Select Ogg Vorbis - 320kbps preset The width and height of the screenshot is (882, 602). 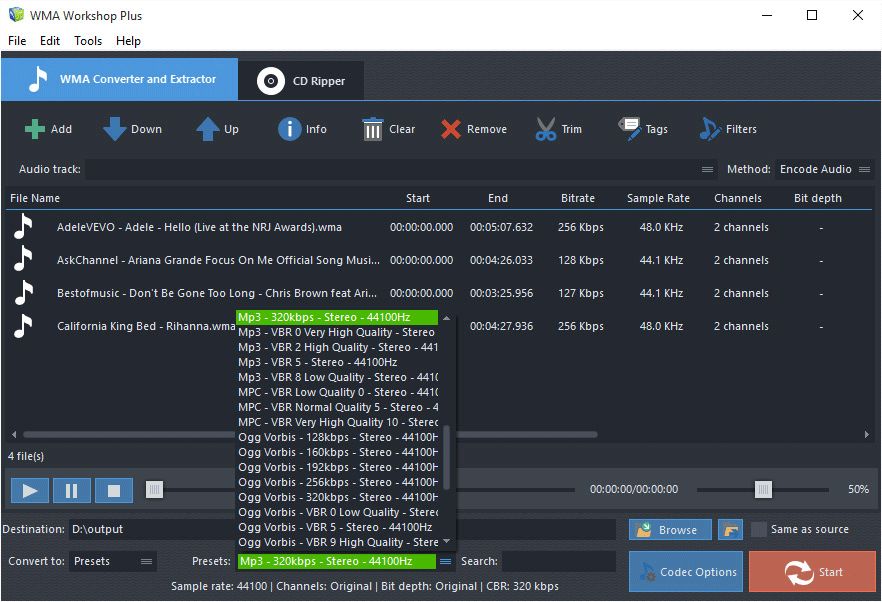pos(337,497)
